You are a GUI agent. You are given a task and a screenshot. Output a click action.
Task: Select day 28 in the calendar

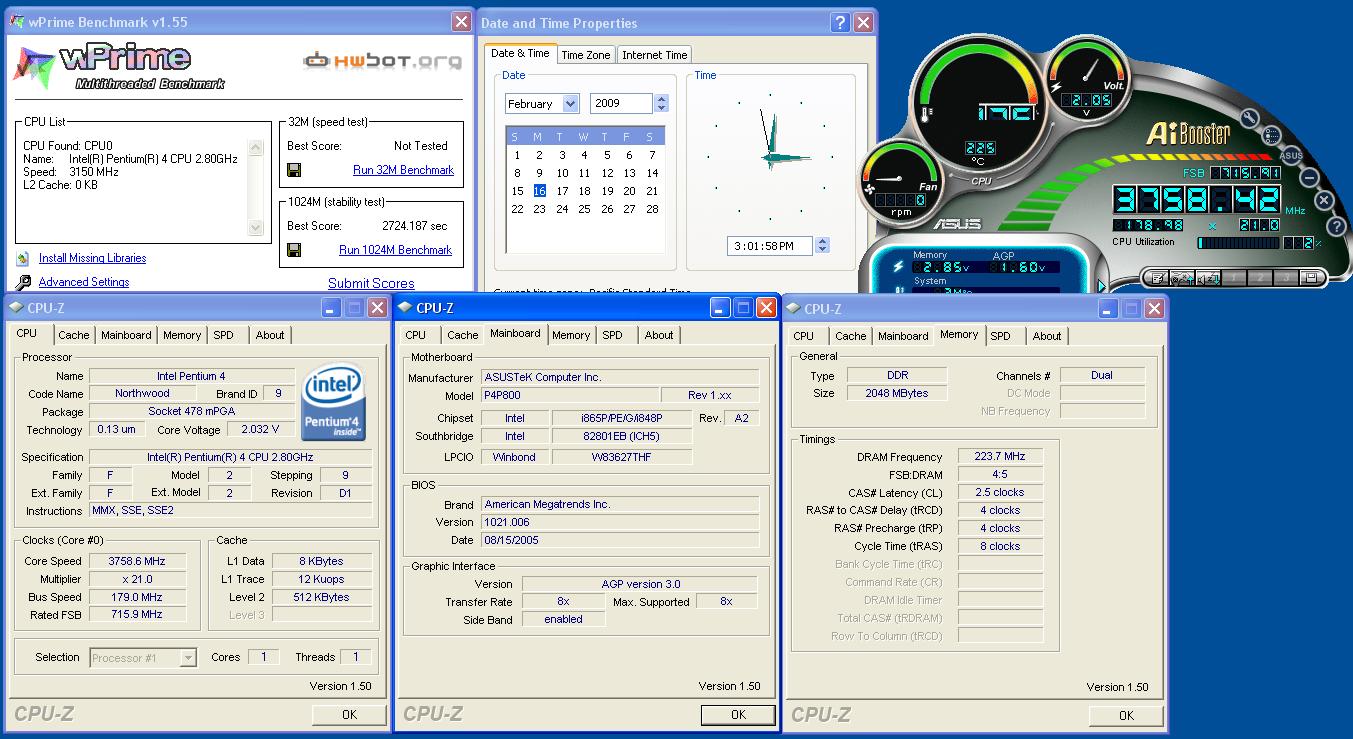point(652,209)
